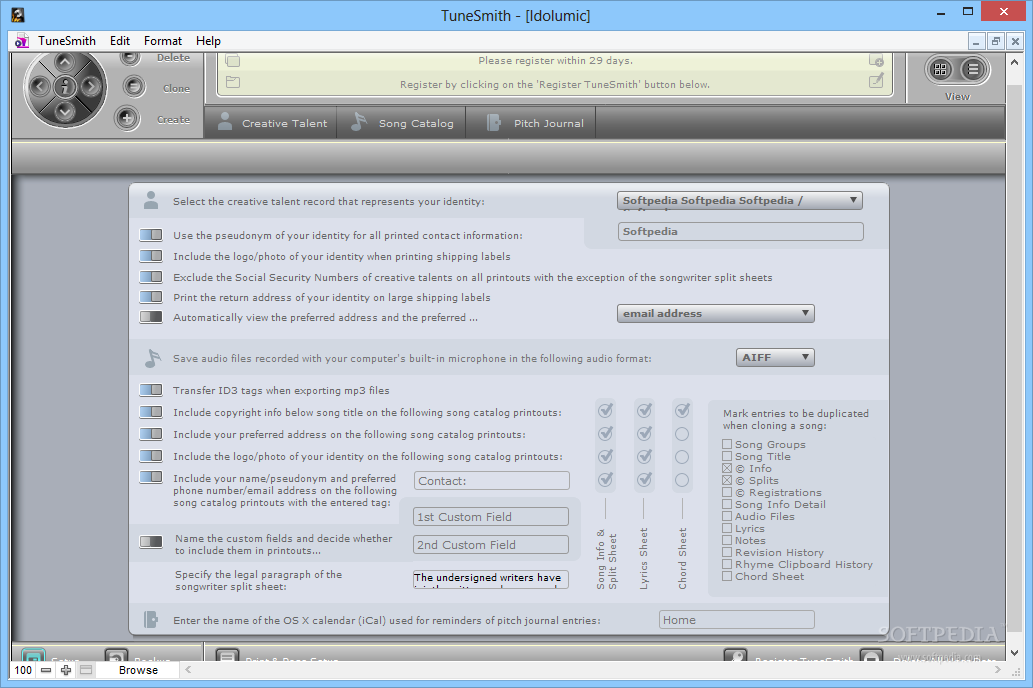The width and height of the screenshot is (1033, 688).
Task: Open the Creative Talent tab
Action: [271, 123]
